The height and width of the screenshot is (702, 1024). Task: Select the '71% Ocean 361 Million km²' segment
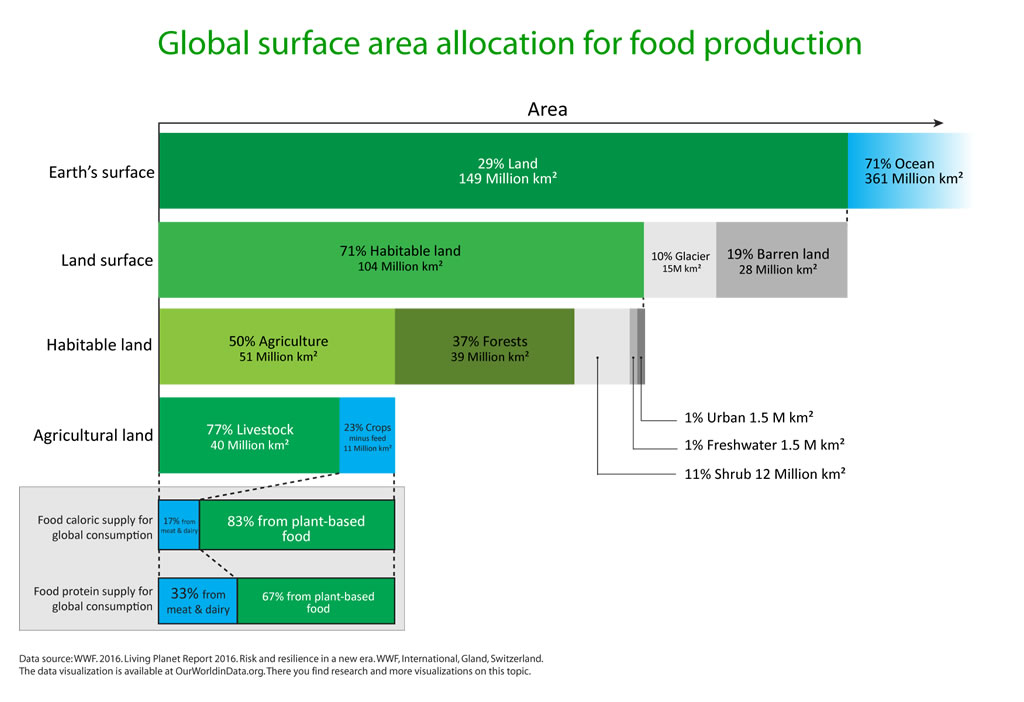coord(909,171)
